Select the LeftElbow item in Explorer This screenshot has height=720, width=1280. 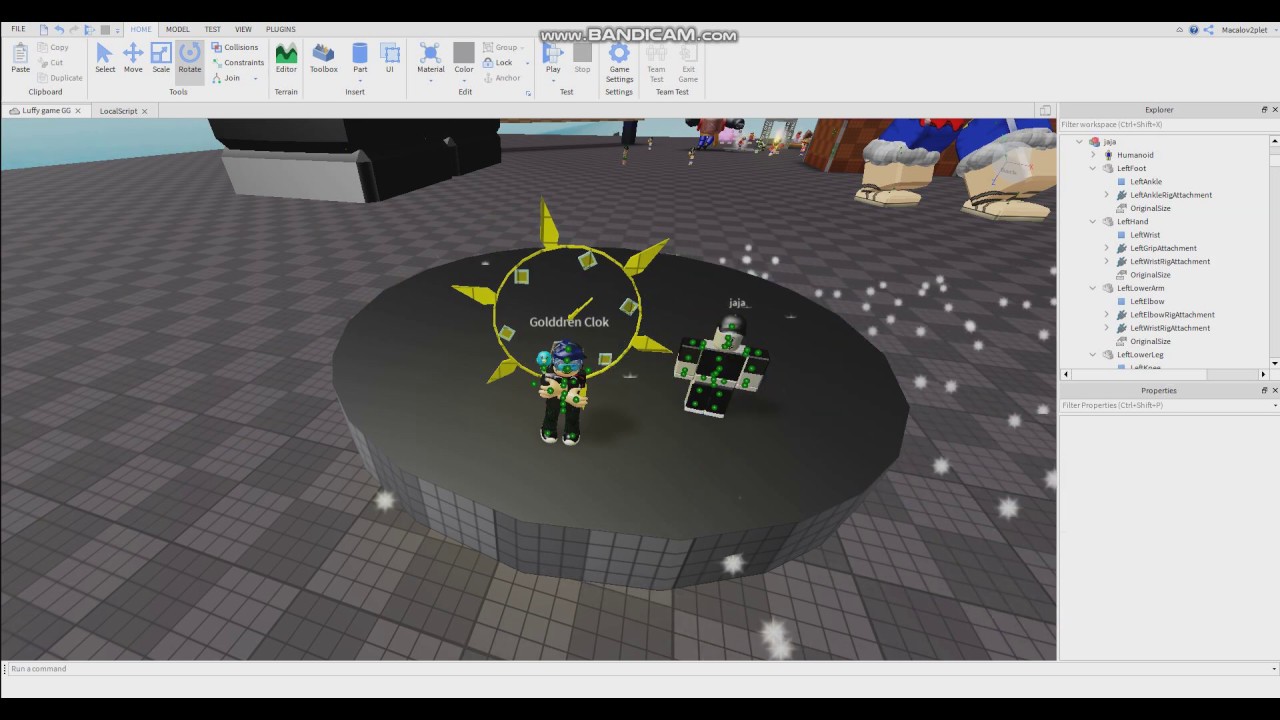[x=1147, y=301]
